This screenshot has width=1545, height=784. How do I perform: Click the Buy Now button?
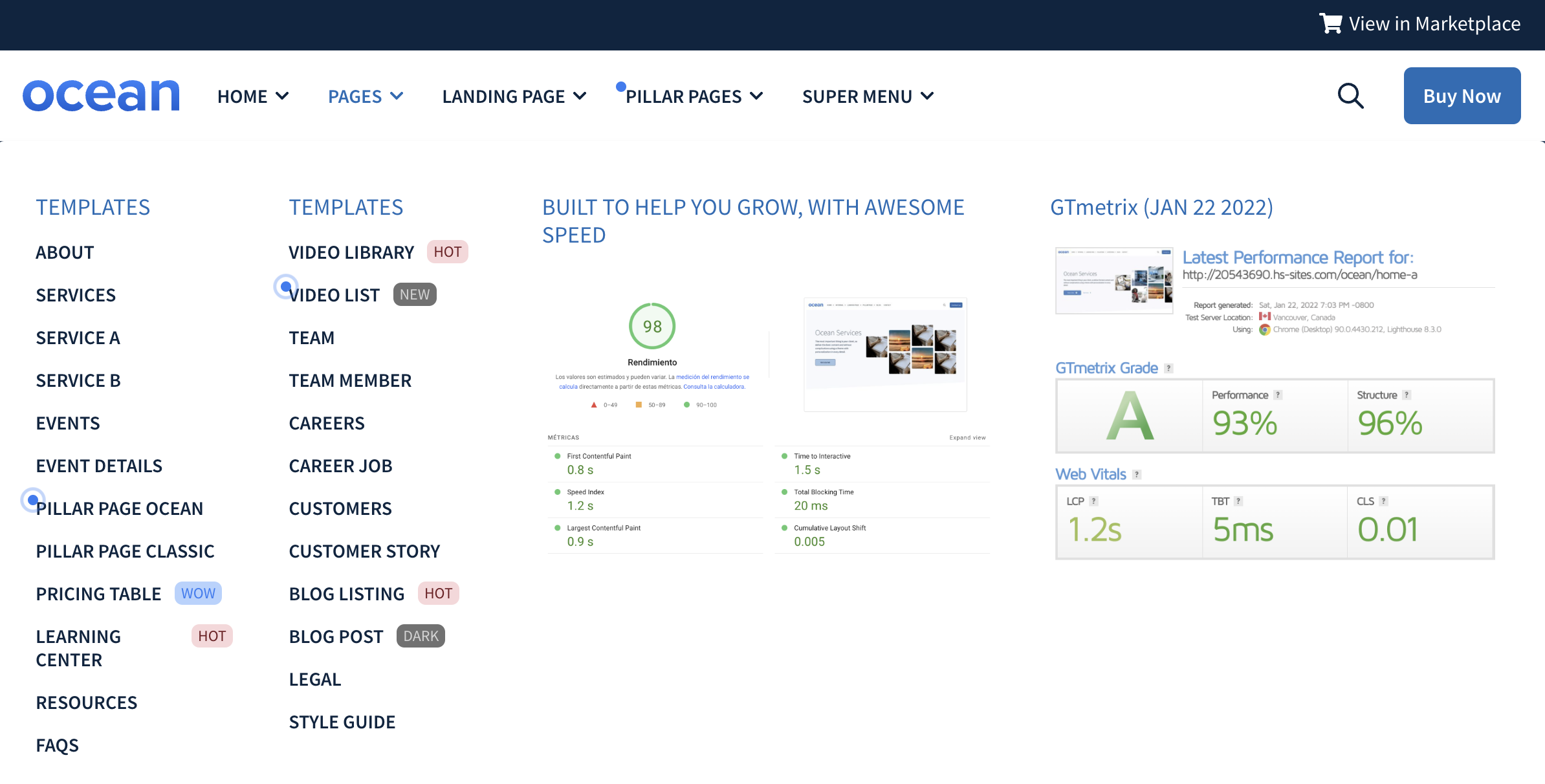point(1462,95)
